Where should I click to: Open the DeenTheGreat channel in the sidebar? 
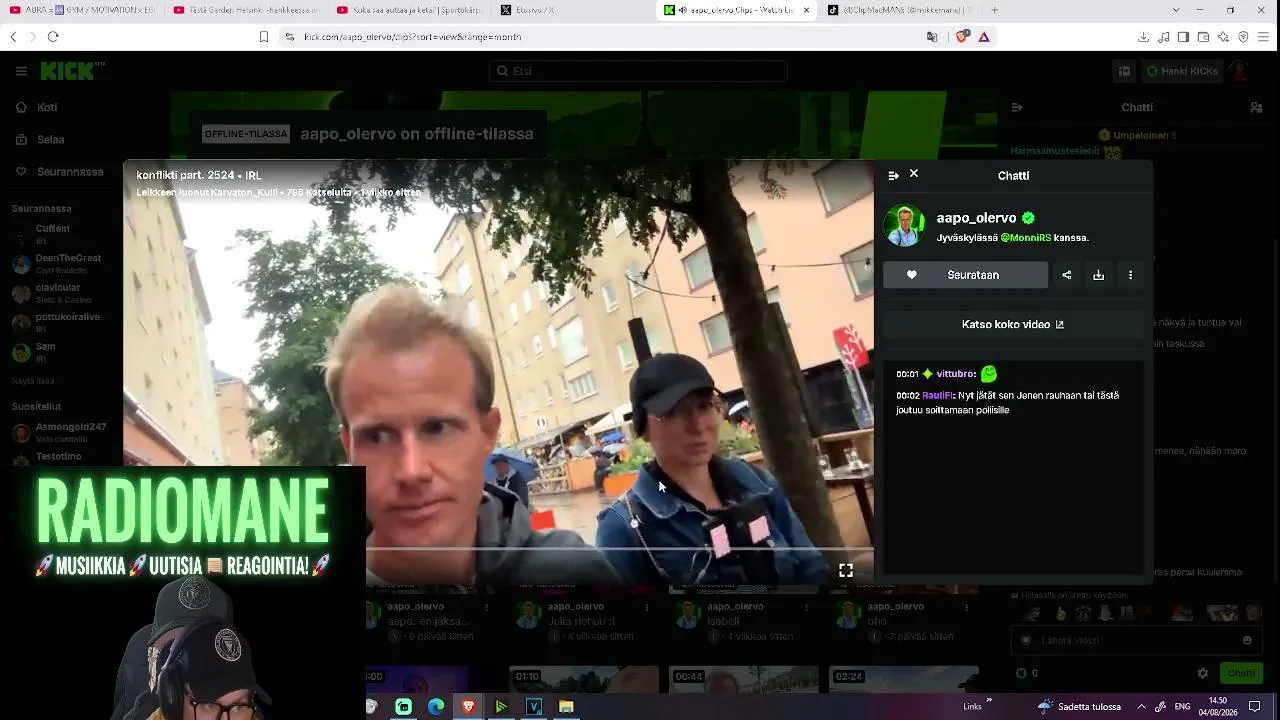(60, 263)
